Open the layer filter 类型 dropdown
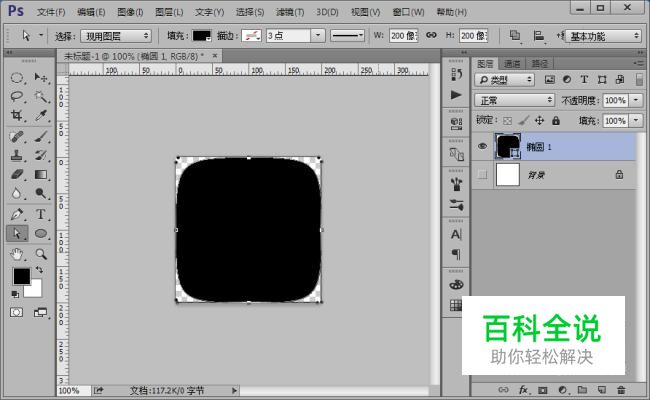Image resolution: width=650 pixels, height=400 pixels. (504, 80)
